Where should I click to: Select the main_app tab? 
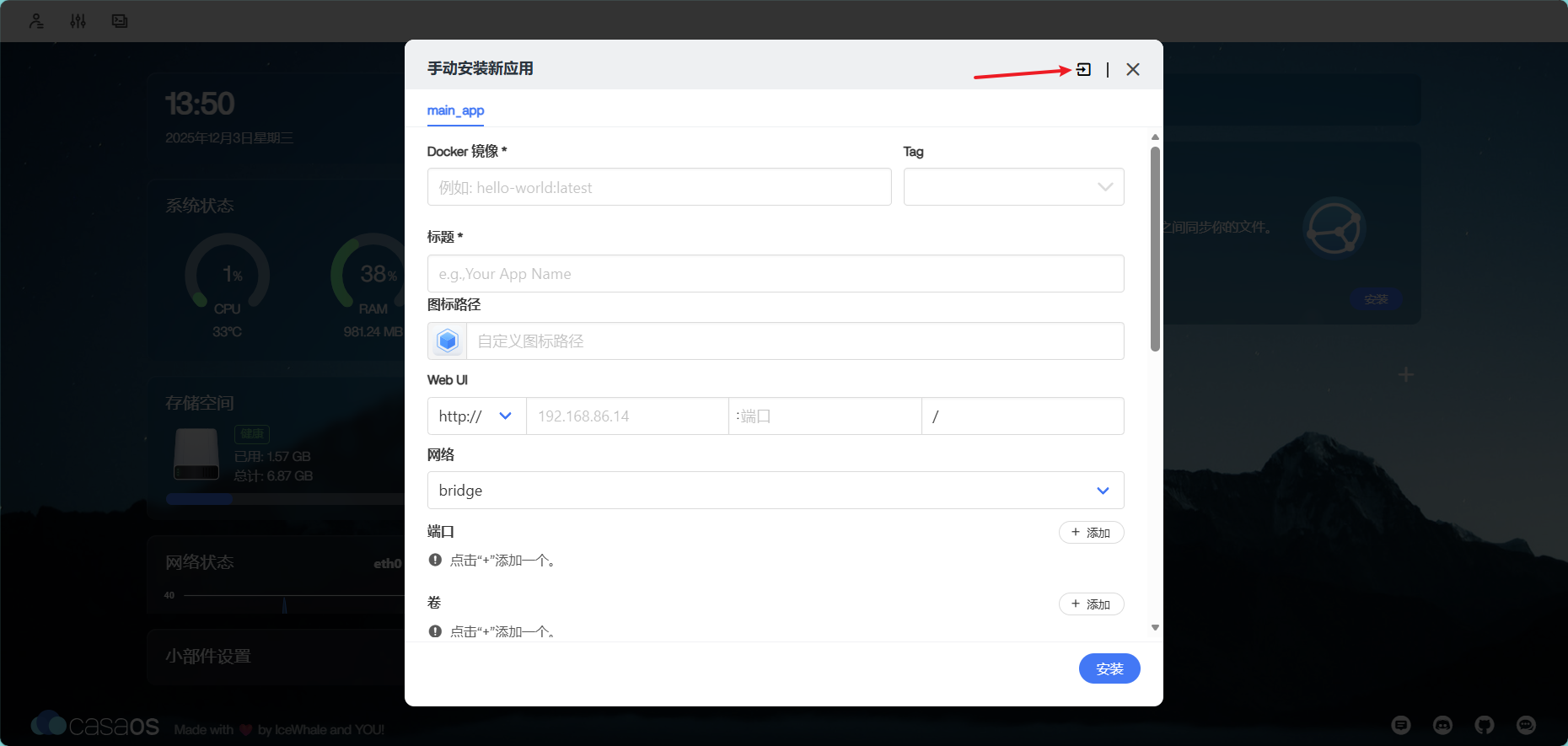click(x=455, y=110)
